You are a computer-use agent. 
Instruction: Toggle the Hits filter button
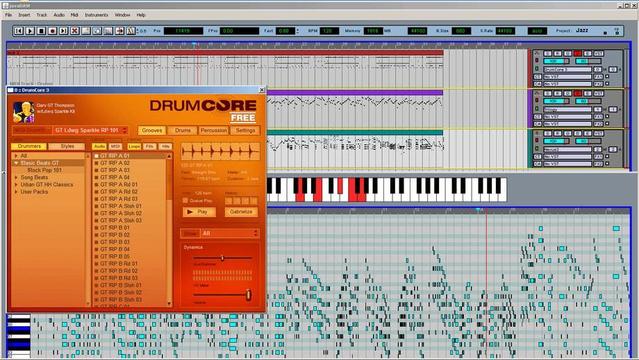[165, 146]
